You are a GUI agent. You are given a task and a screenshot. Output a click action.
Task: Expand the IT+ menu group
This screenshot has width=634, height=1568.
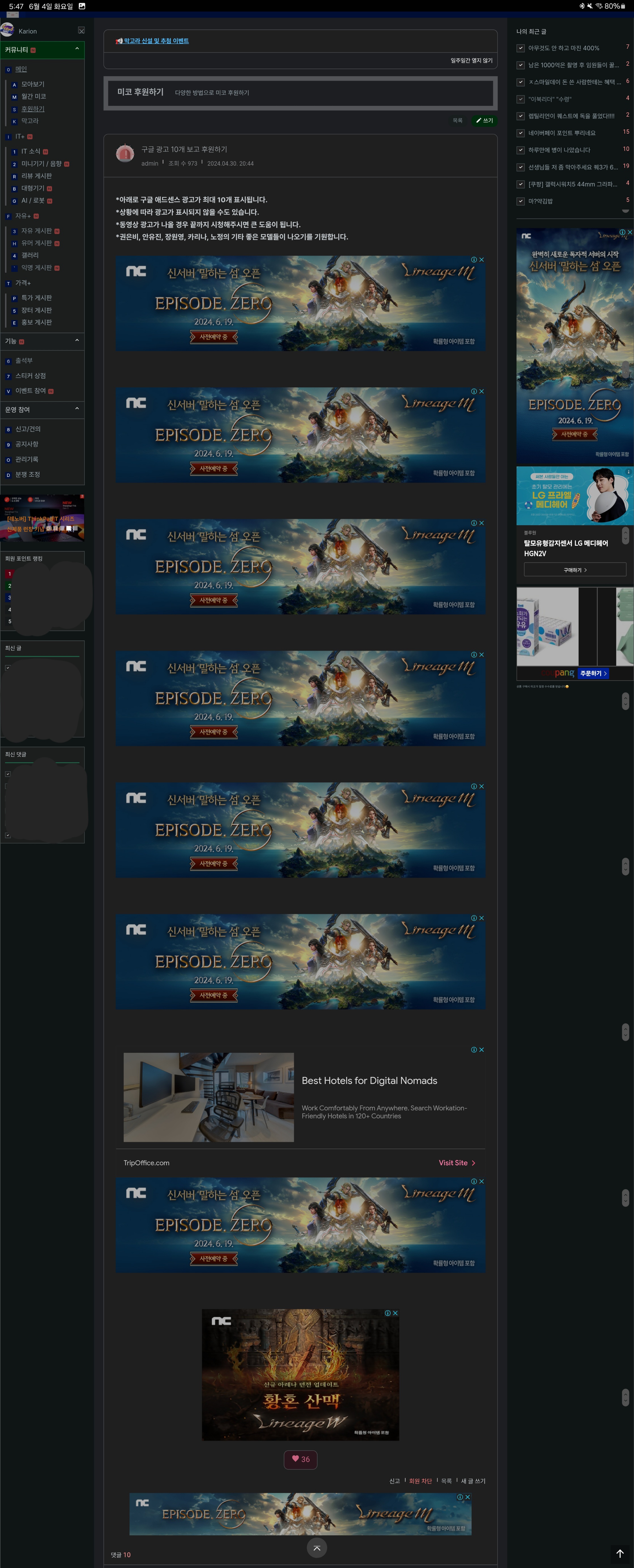click(x=20, y=136)
